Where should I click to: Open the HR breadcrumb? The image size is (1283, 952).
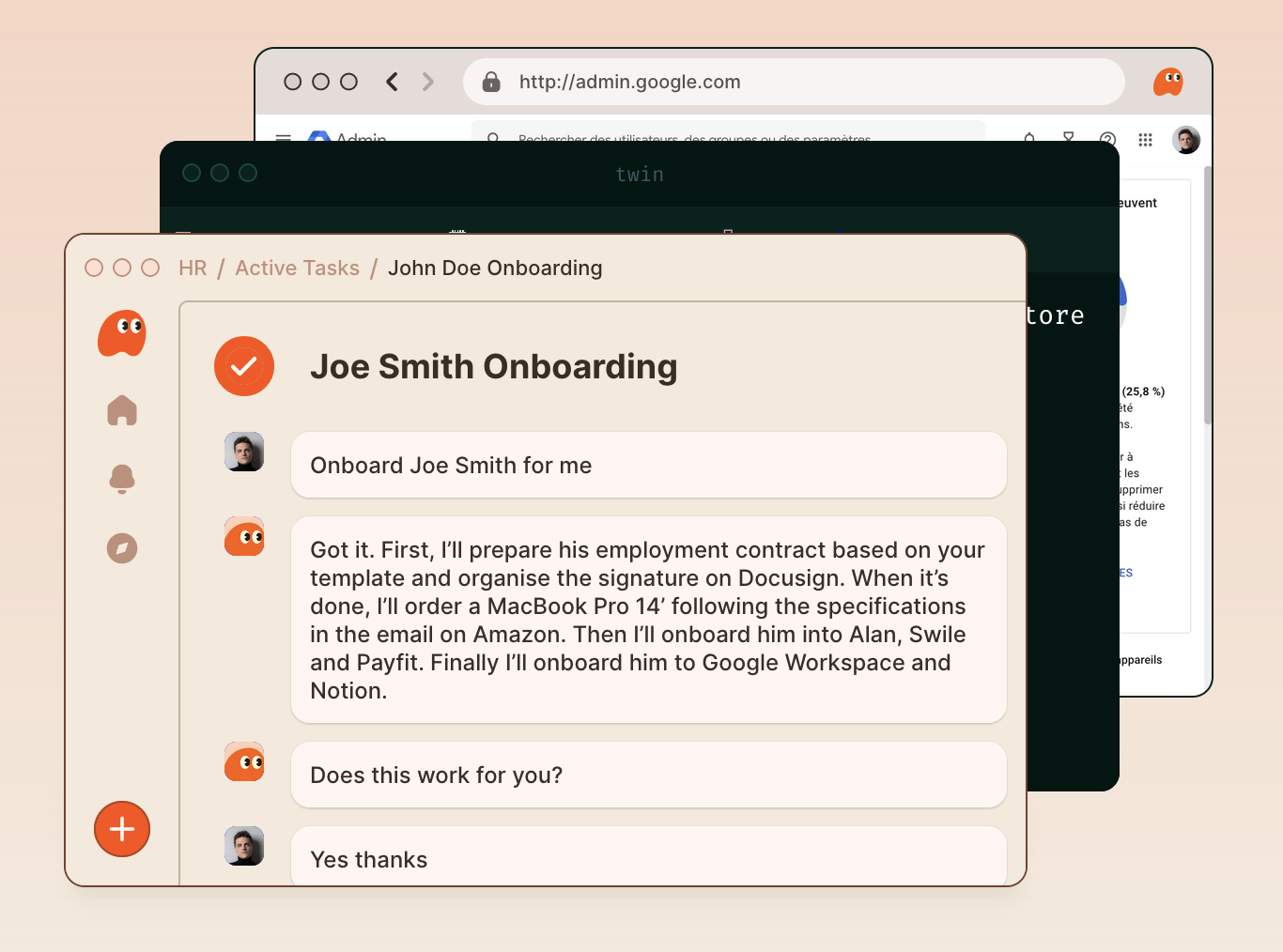coord(193,269)
